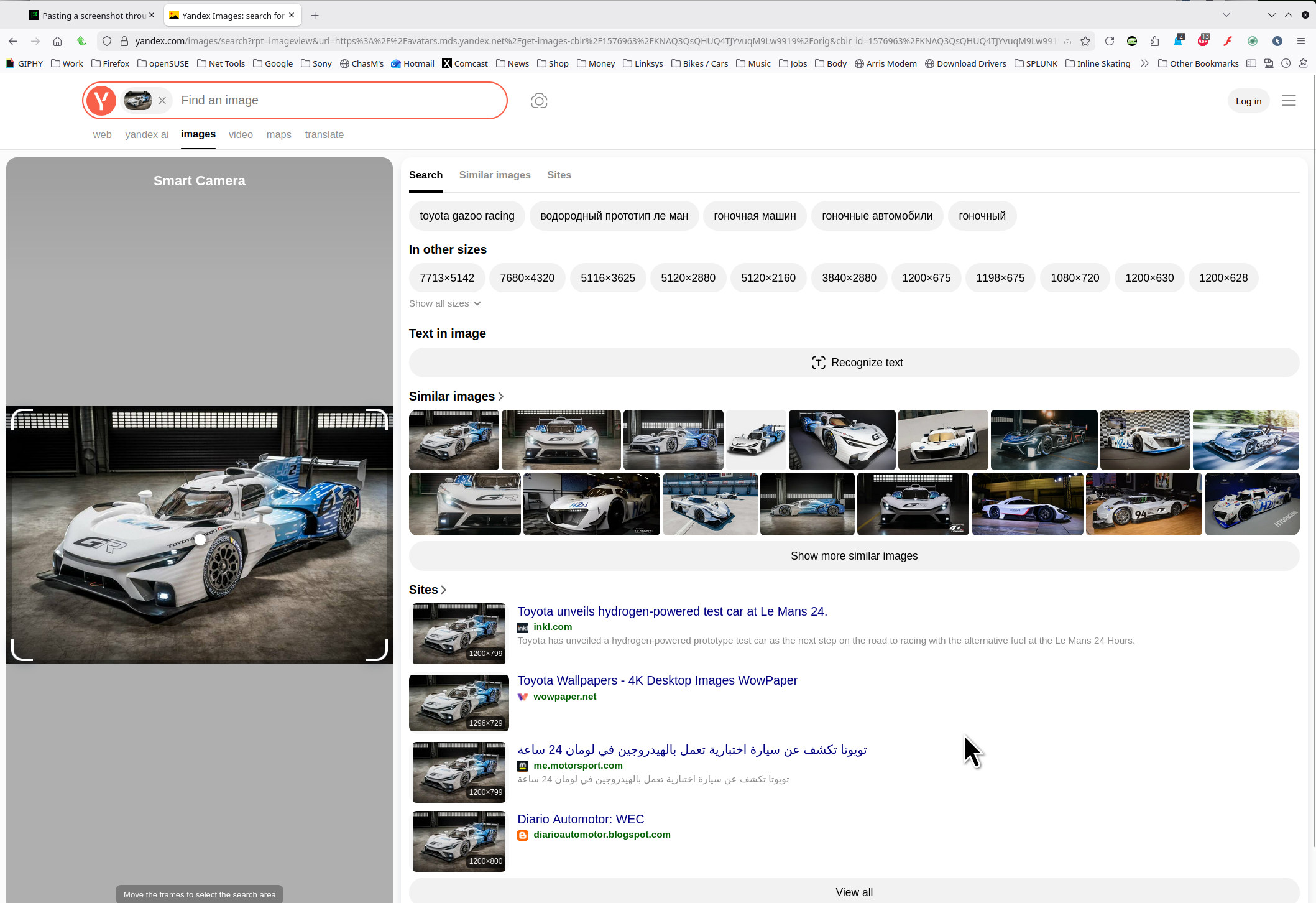Click the browser reload icon
The width and height of the screenshot is (1316, 903).
pyautogui.click(x=1110, y=41)
